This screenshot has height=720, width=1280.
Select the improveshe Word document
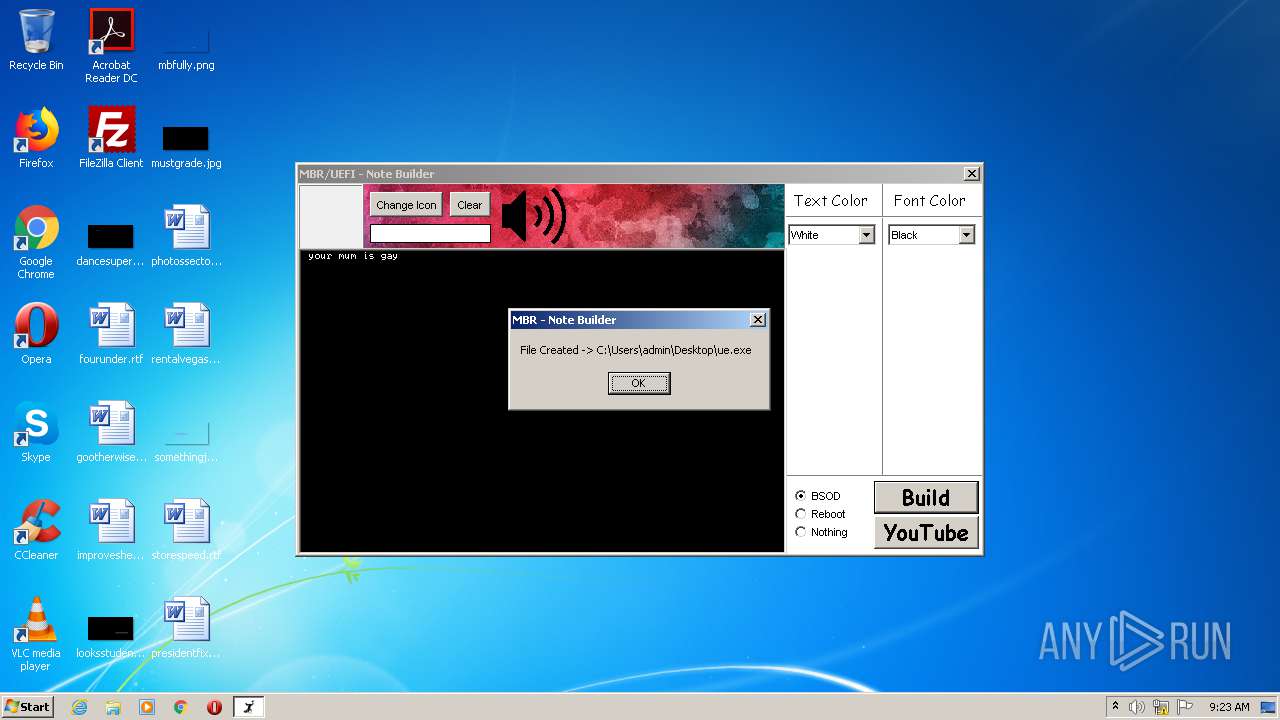click(x=111, y=530)
